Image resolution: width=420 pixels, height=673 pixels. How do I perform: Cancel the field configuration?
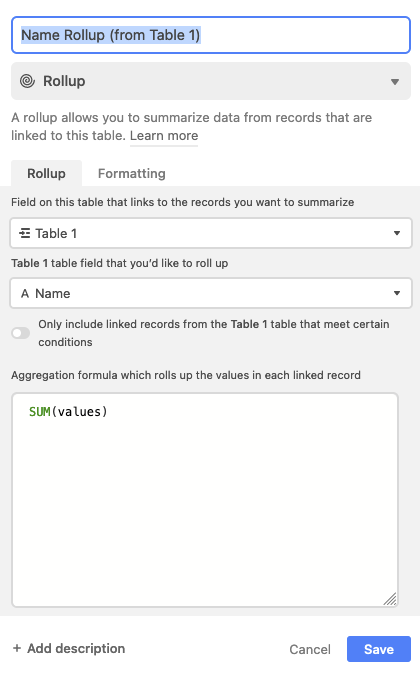point(310,649)
